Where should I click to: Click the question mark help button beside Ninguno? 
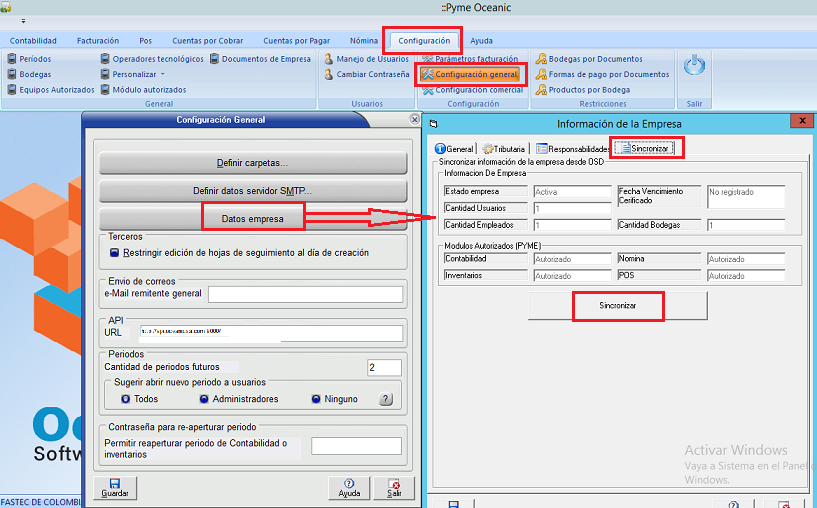[384, 399]
